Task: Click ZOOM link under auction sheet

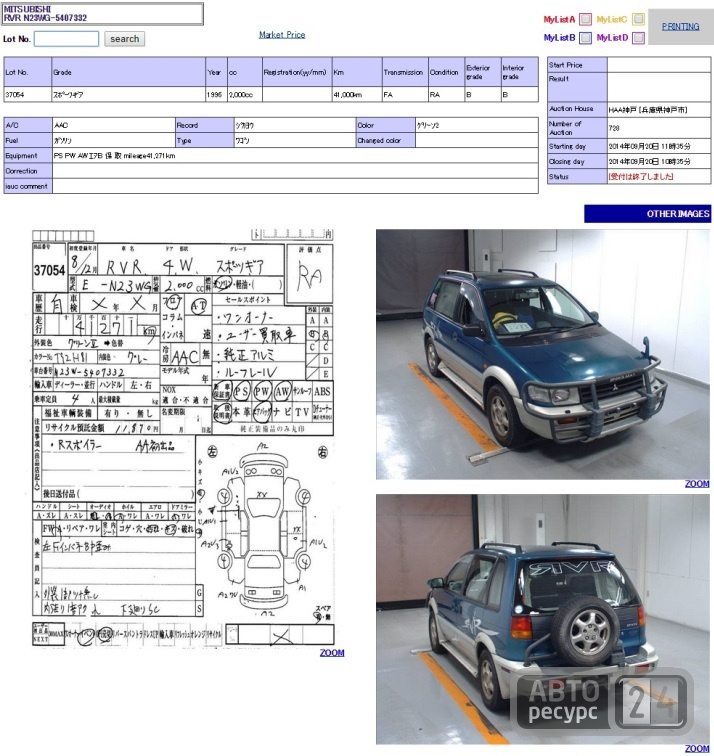Action: (x=332, y=652)
